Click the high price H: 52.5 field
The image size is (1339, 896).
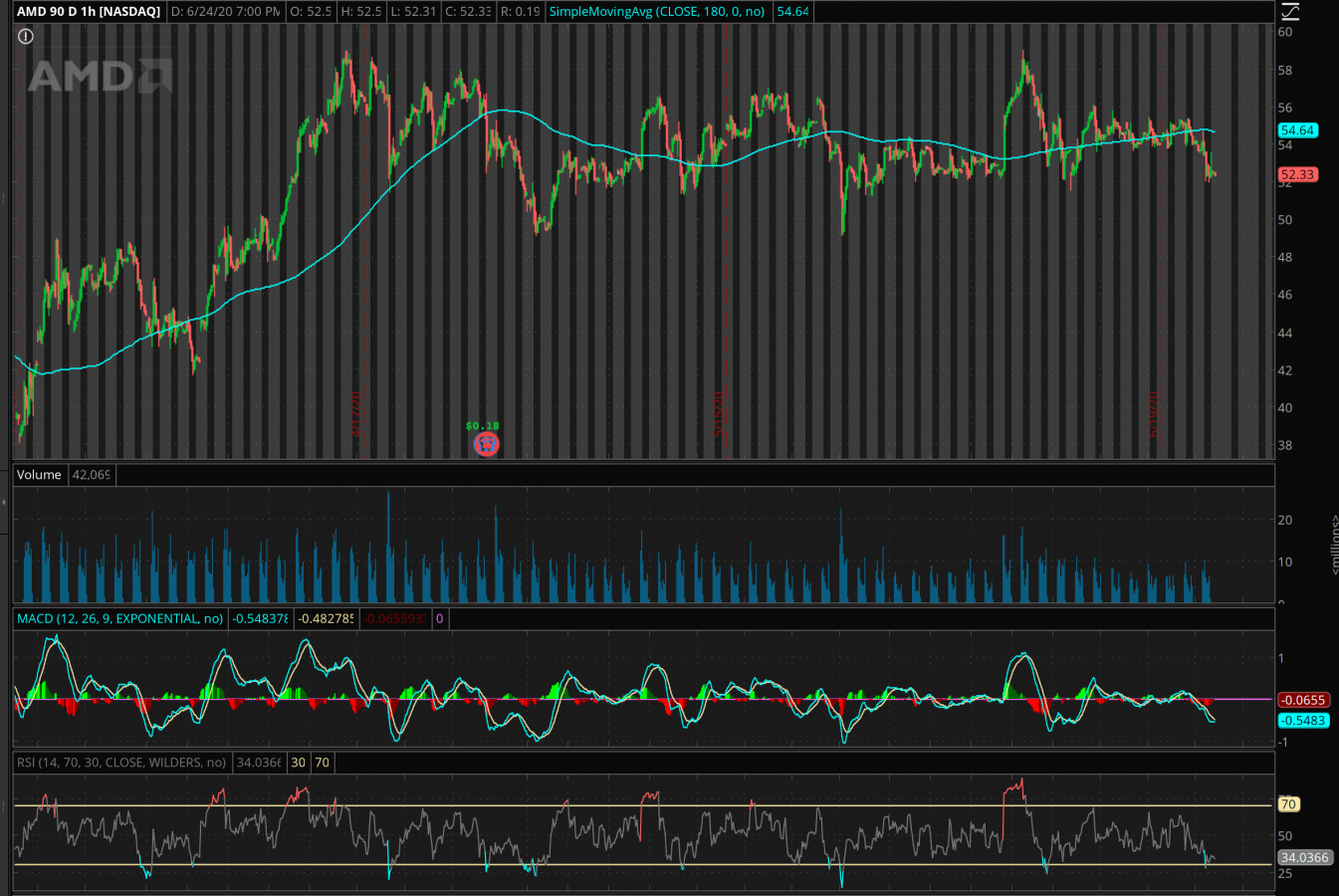coord(360,12)
